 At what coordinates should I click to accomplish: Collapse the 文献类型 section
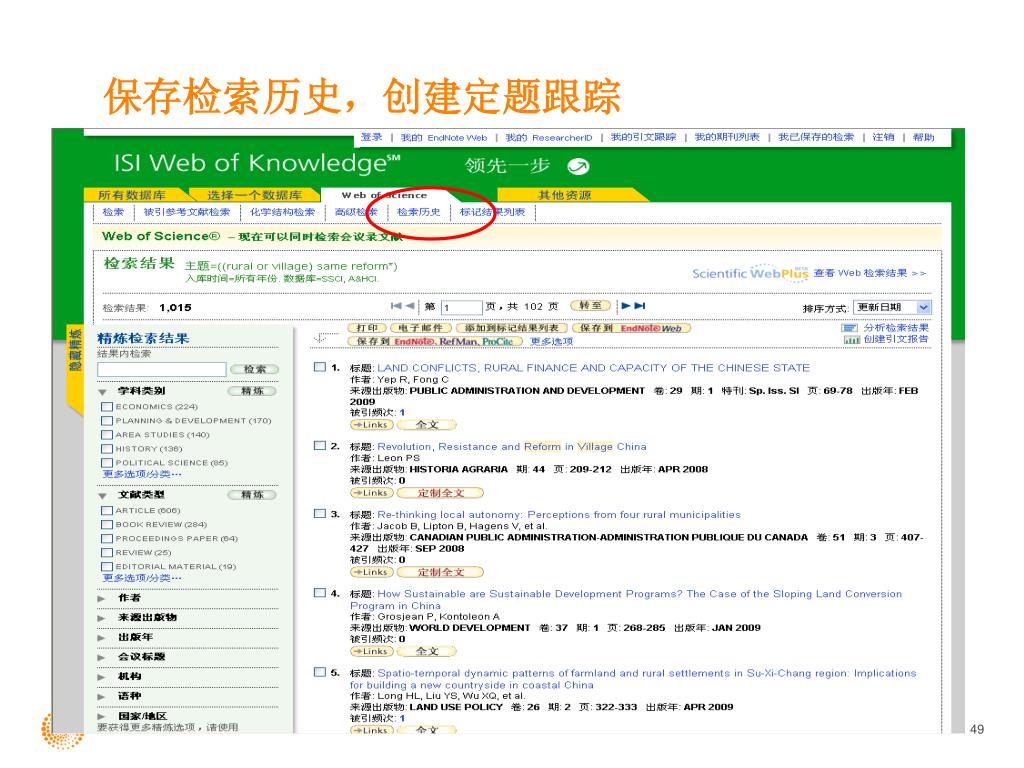103,496
